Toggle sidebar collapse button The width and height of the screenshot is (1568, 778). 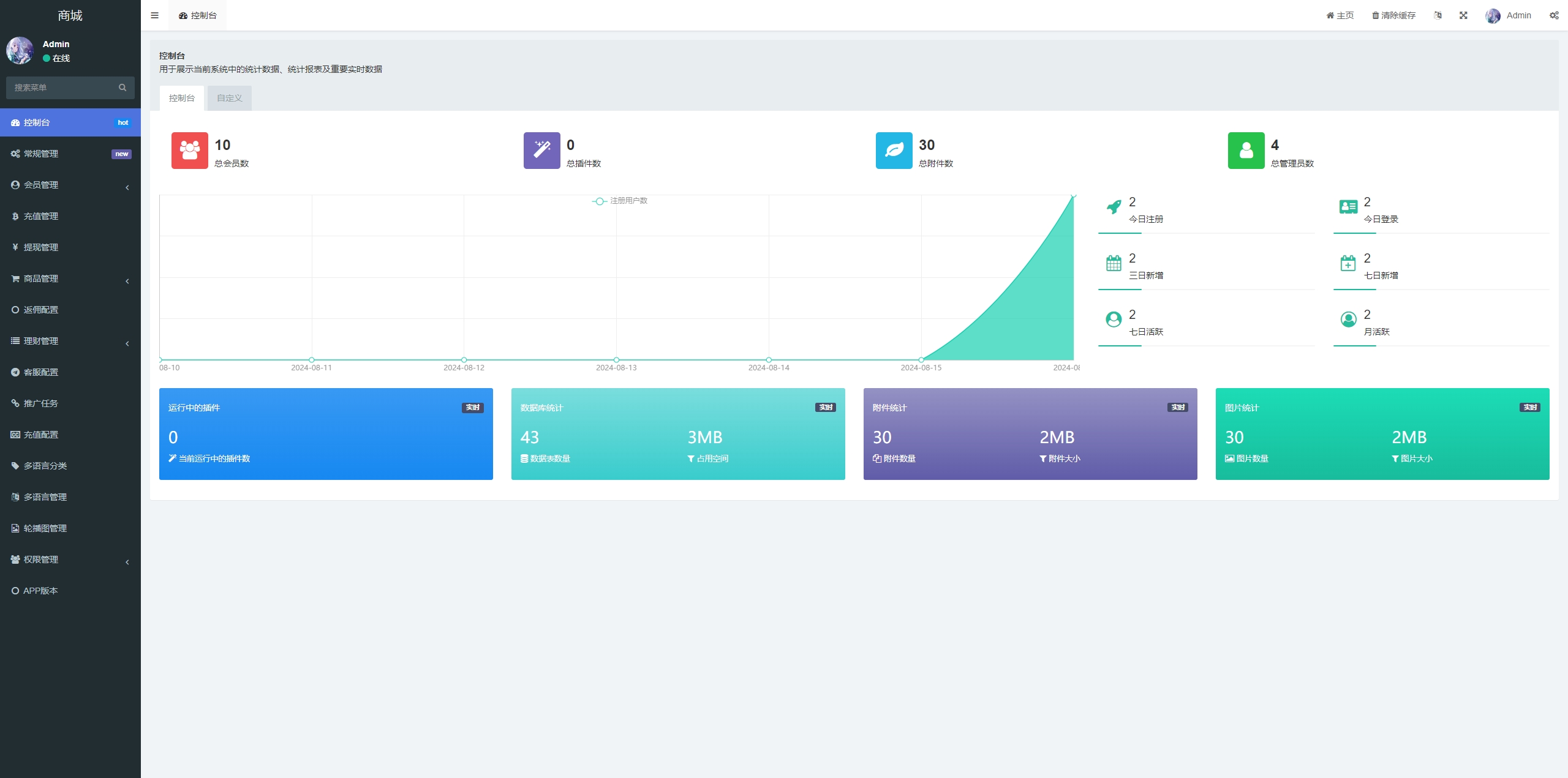click(x=154, y=15)
